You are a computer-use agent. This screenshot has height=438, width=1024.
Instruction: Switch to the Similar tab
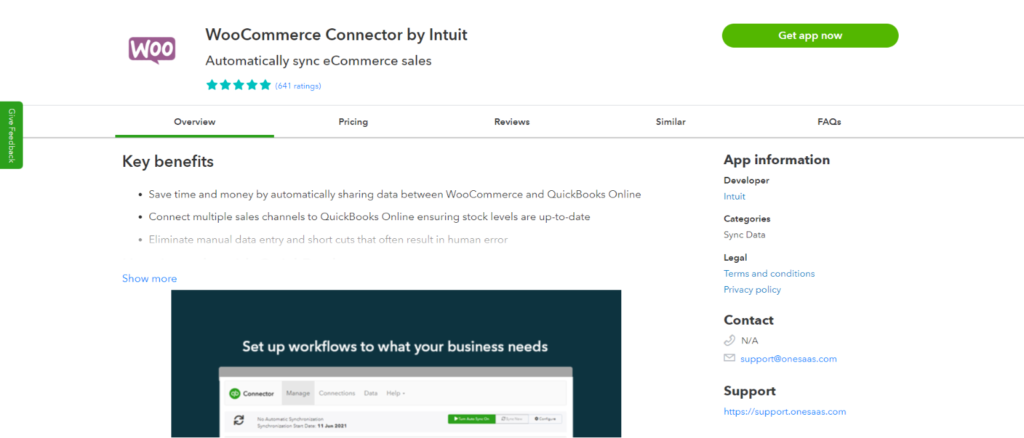(671, 122)
